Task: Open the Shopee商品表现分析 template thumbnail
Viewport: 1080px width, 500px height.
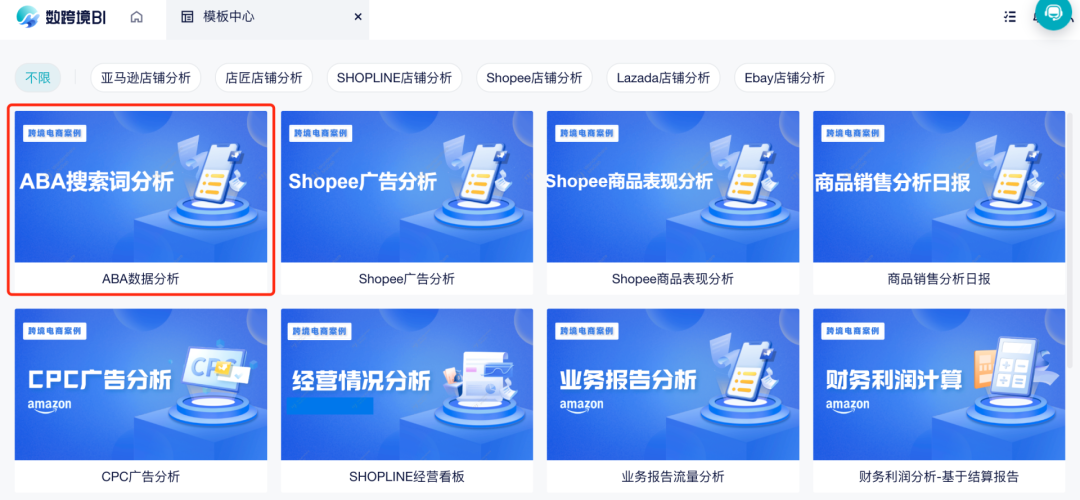Action: point(673,187)
